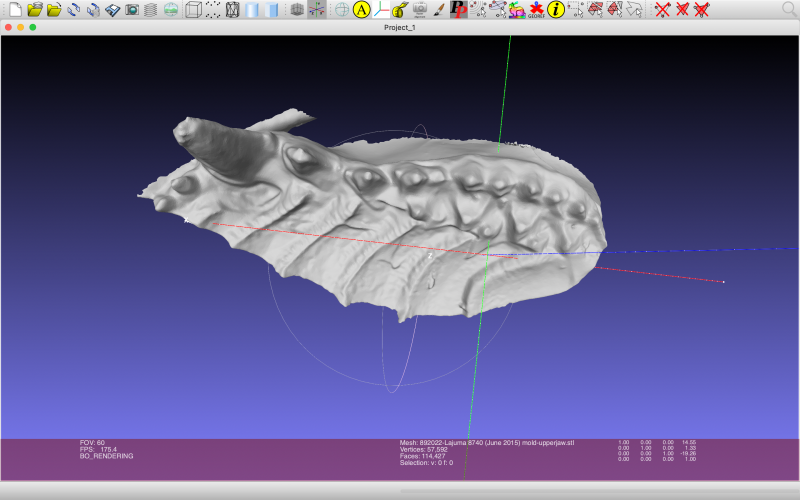The image size is (800, 500).
Task: Click the teapot icon in toolbar
Action: [x=400, y=10]
